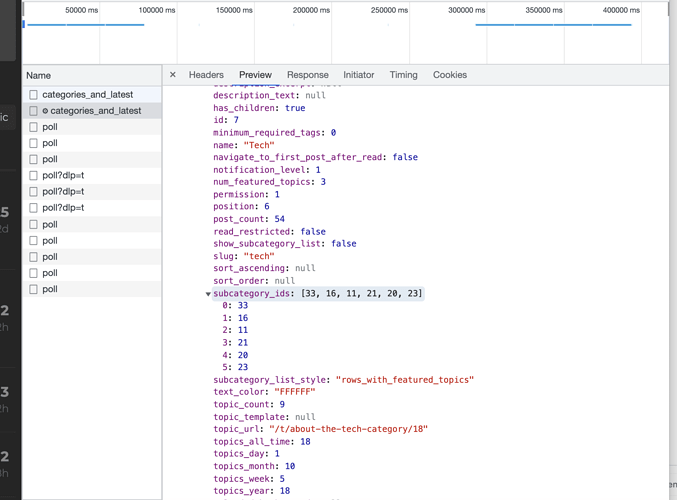Click the topic_url value string
The height and width of the screenshot is (500, 677).
pos(348,429)
